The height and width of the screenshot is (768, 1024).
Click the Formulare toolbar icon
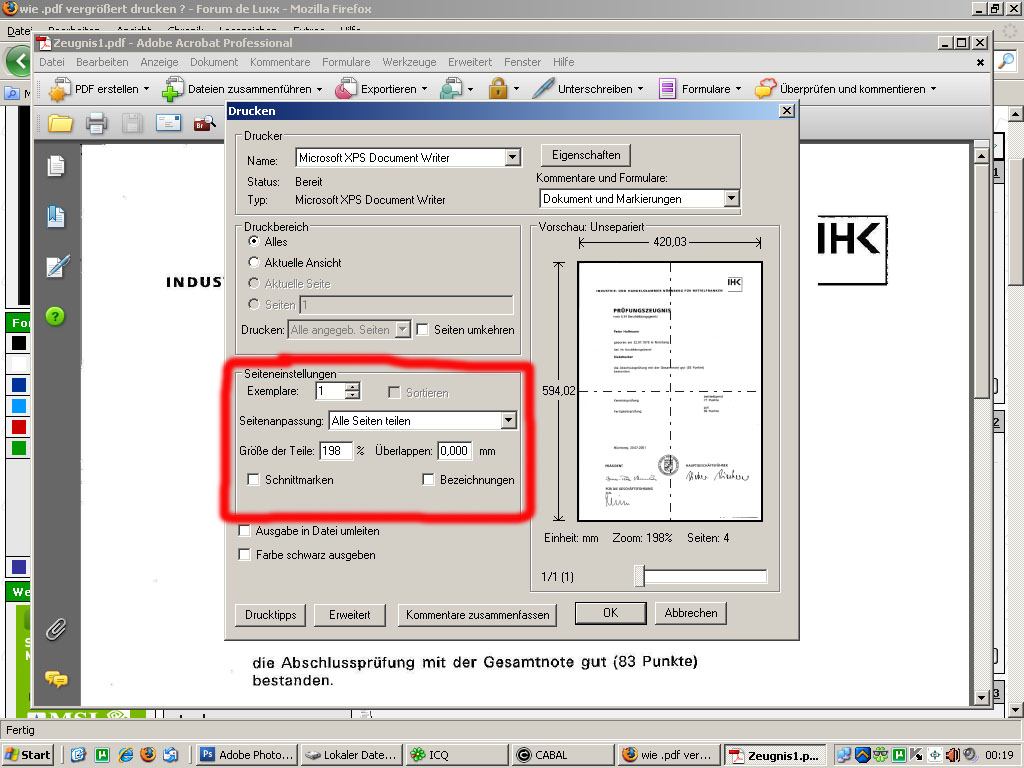pyautogui.click(x=667, y=89)
